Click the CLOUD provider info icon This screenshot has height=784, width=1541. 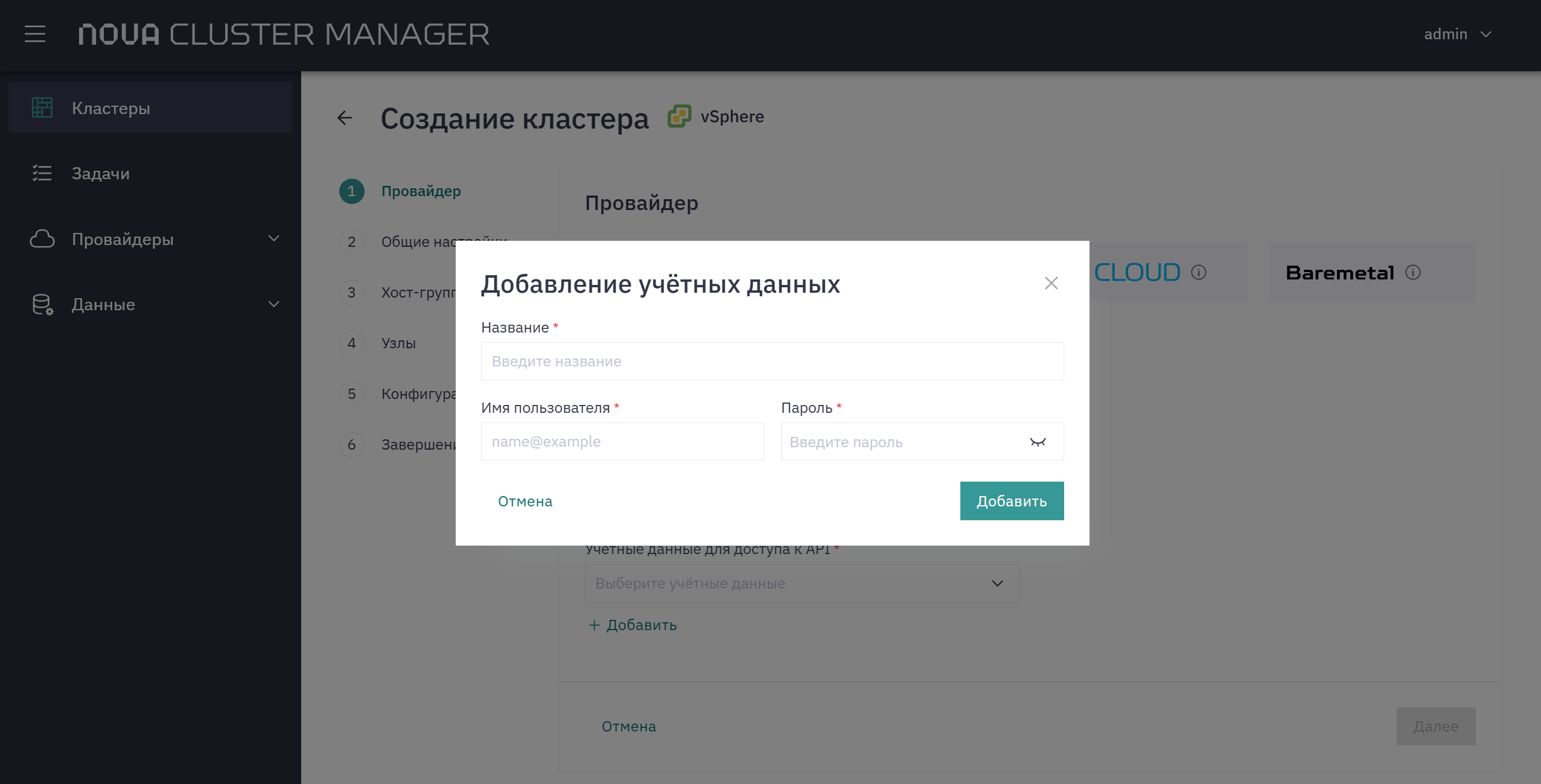click(1199, 273)
